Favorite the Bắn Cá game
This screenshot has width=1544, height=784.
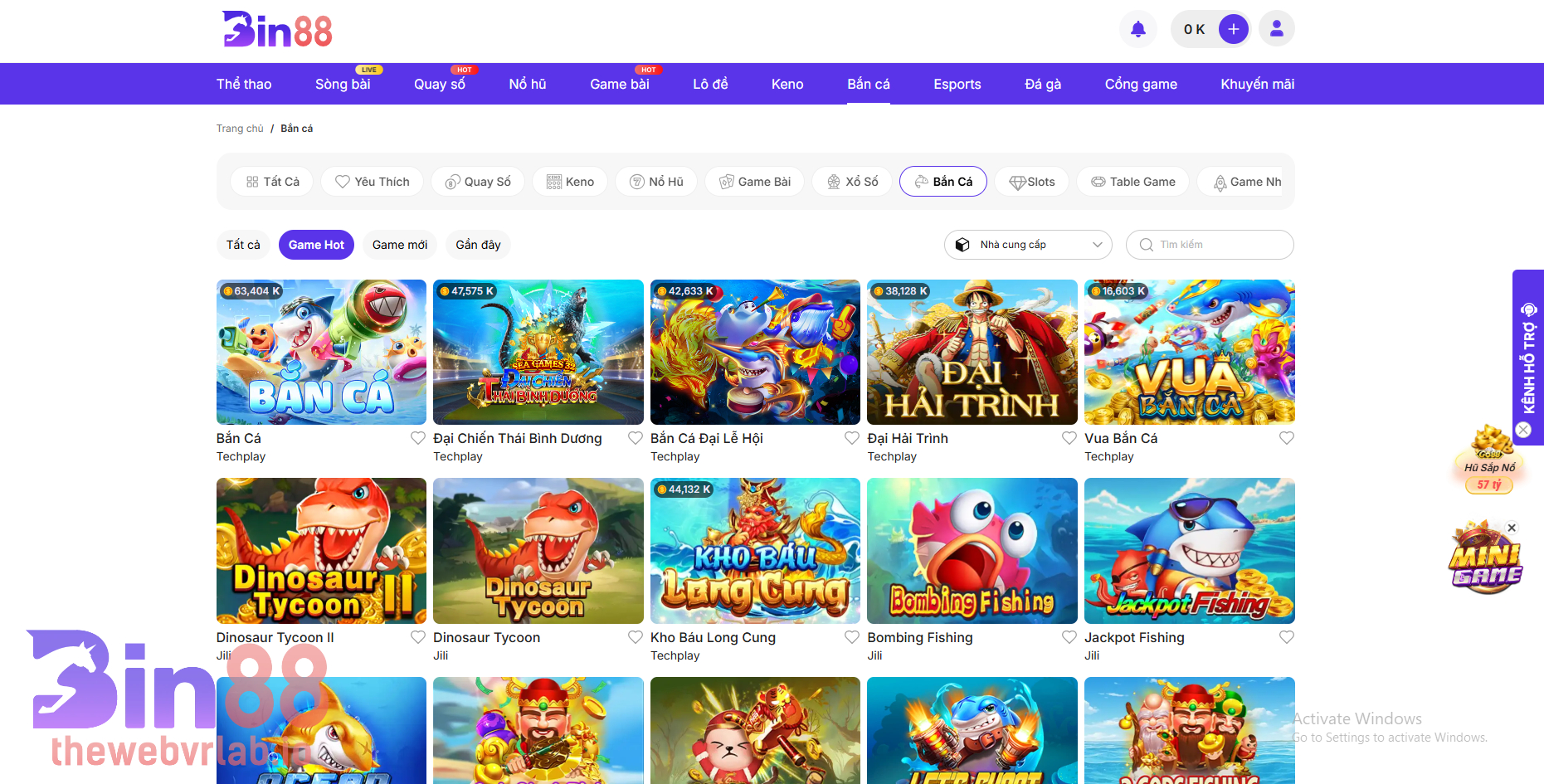417,437
